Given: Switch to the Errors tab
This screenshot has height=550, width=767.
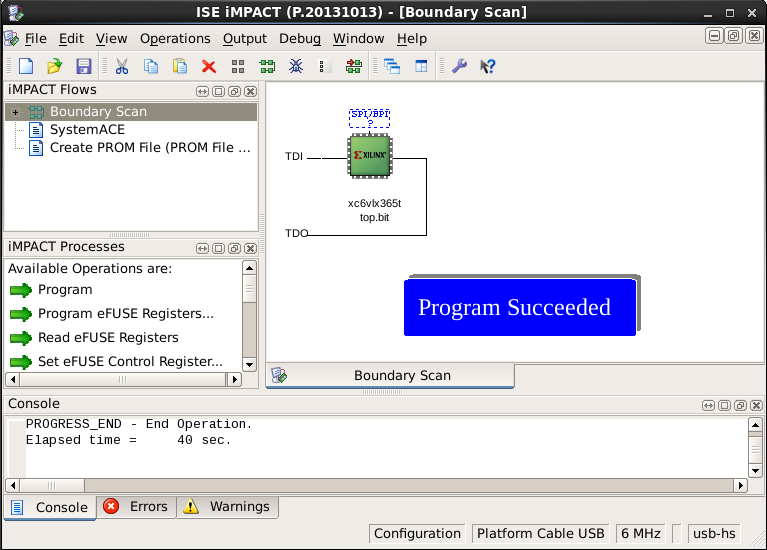Looking at the screenshot, I should tap(136, 507).
